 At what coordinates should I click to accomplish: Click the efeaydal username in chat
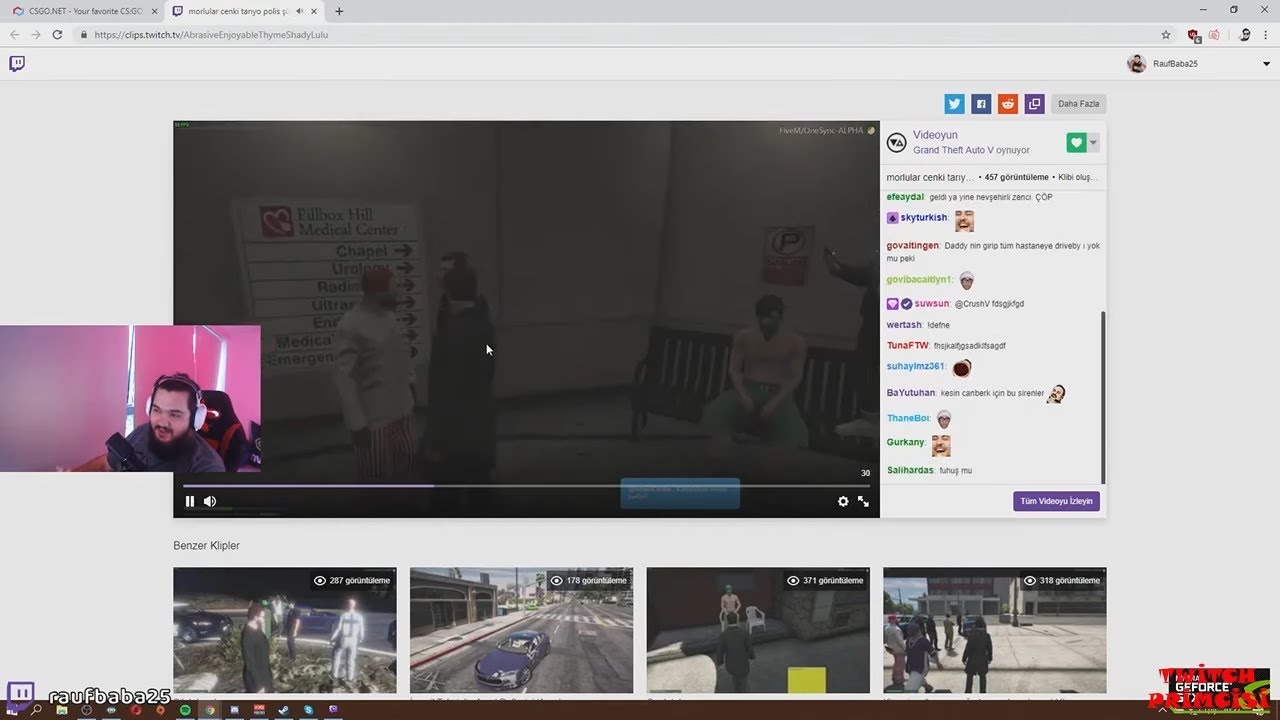click(905, 198)
